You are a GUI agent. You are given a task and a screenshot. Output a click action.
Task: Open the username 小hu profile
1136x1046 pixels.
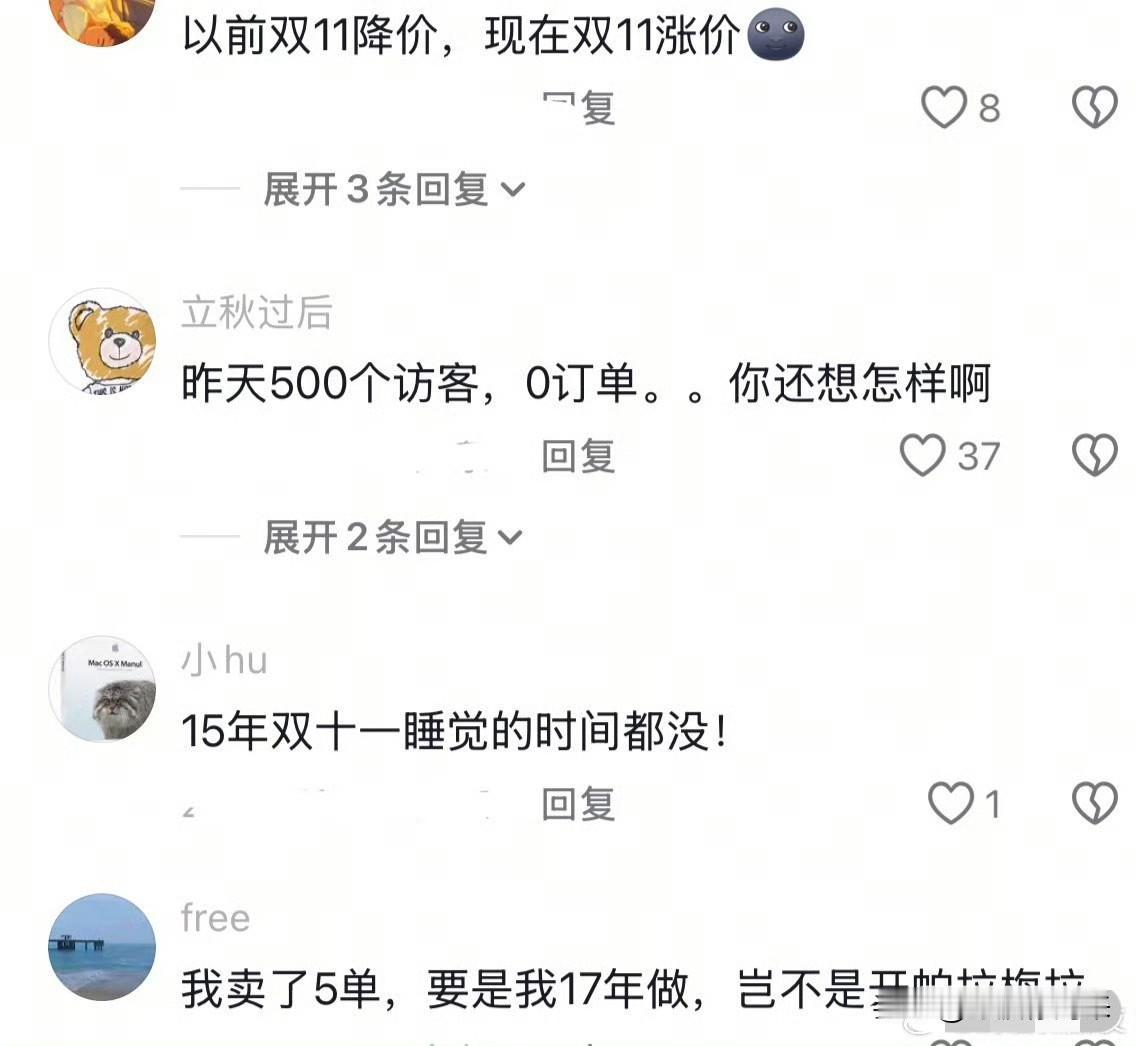(225, 660)
